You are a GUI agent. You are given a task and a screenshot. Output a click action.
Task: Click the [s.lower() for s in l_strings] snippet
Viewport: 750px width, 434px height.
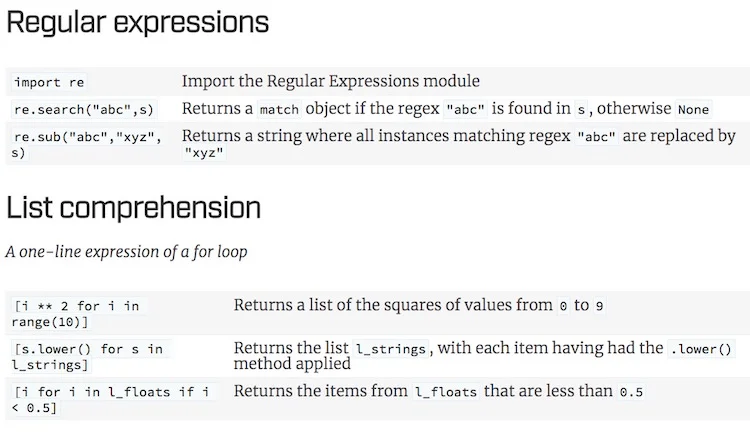click(89, 357)
